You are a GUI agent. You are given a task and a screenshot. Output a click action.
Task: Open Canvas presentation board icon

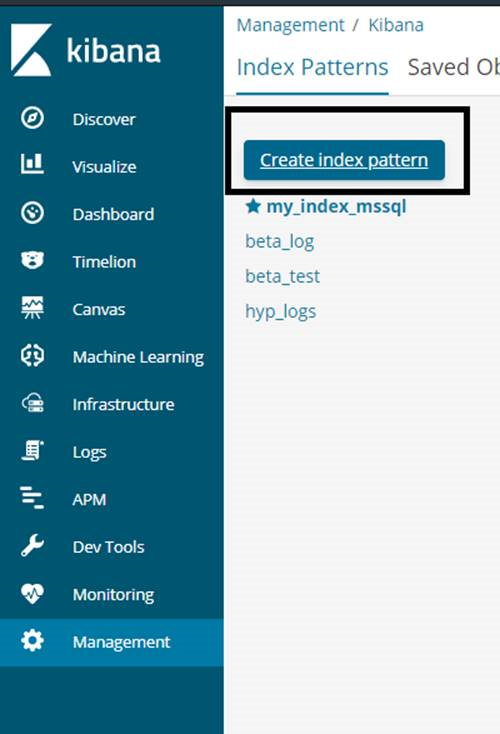click(x=32, y=308)
